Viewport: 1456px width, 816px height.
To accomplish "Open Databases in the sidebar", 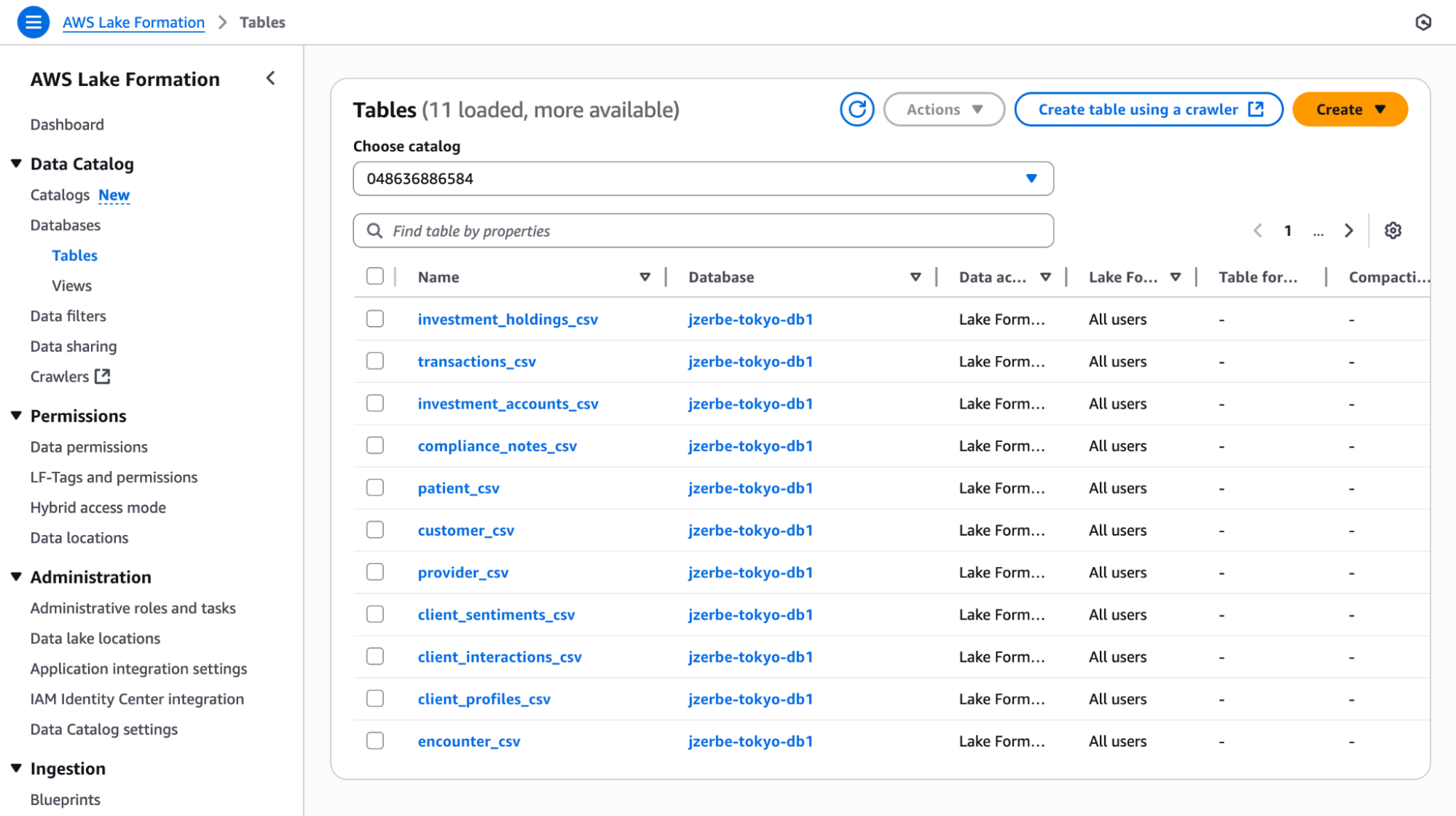I will (x=66, y=225).
